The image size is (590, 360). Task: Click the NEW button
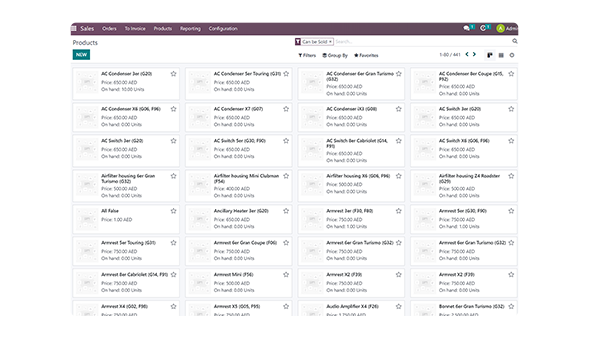(81, 55)
